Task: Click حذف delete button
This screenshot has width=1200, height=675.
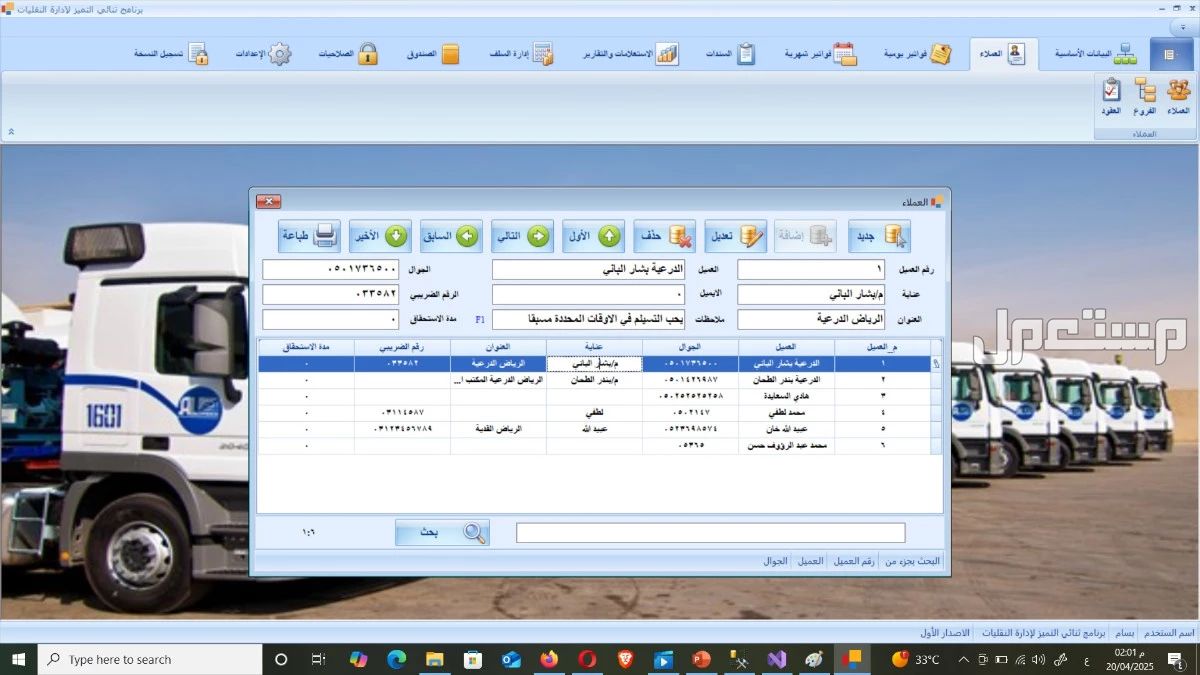Action: pos(666,236)
